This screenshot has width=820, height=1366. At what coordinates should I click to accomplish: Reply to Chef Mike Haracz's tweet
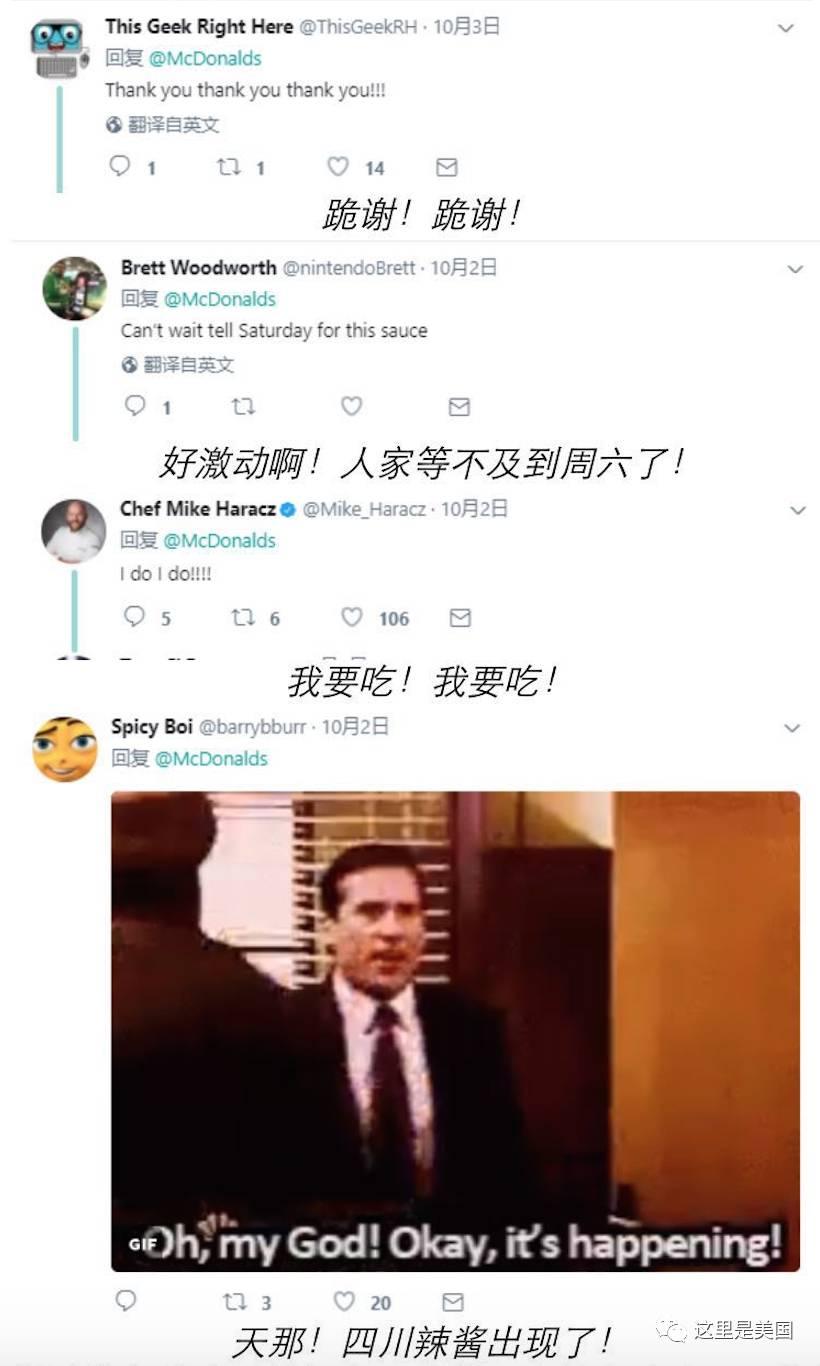click(x=134, y=617)
